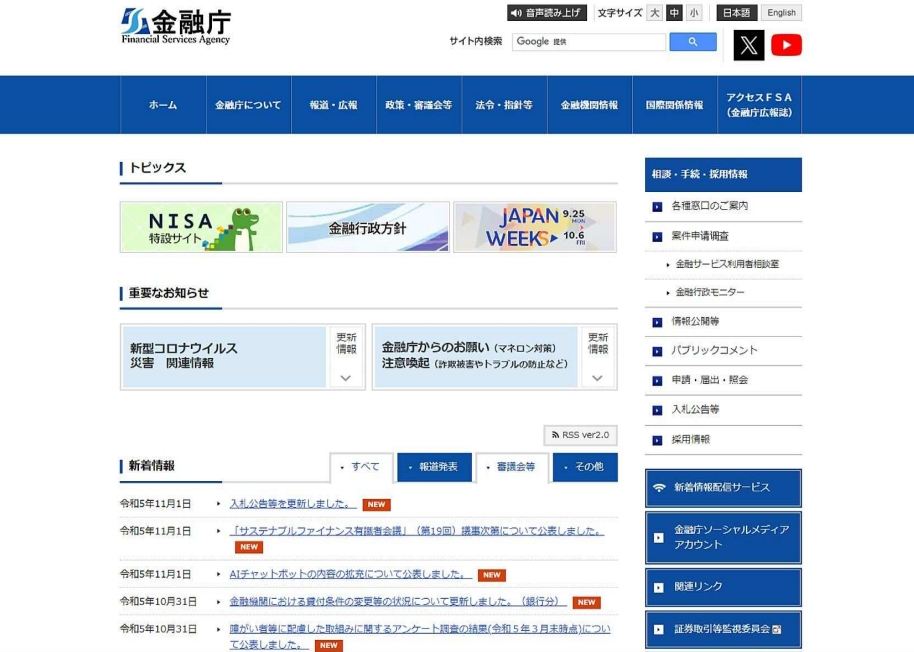
Task: Open the JAPAN WEEKS event banner
Action: (533, 226)
